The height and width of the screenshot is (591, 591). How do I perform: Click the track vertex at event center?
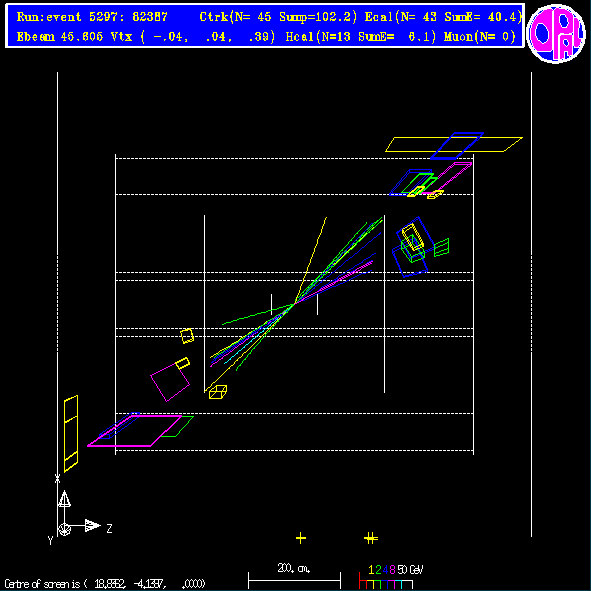coord(295,303)
